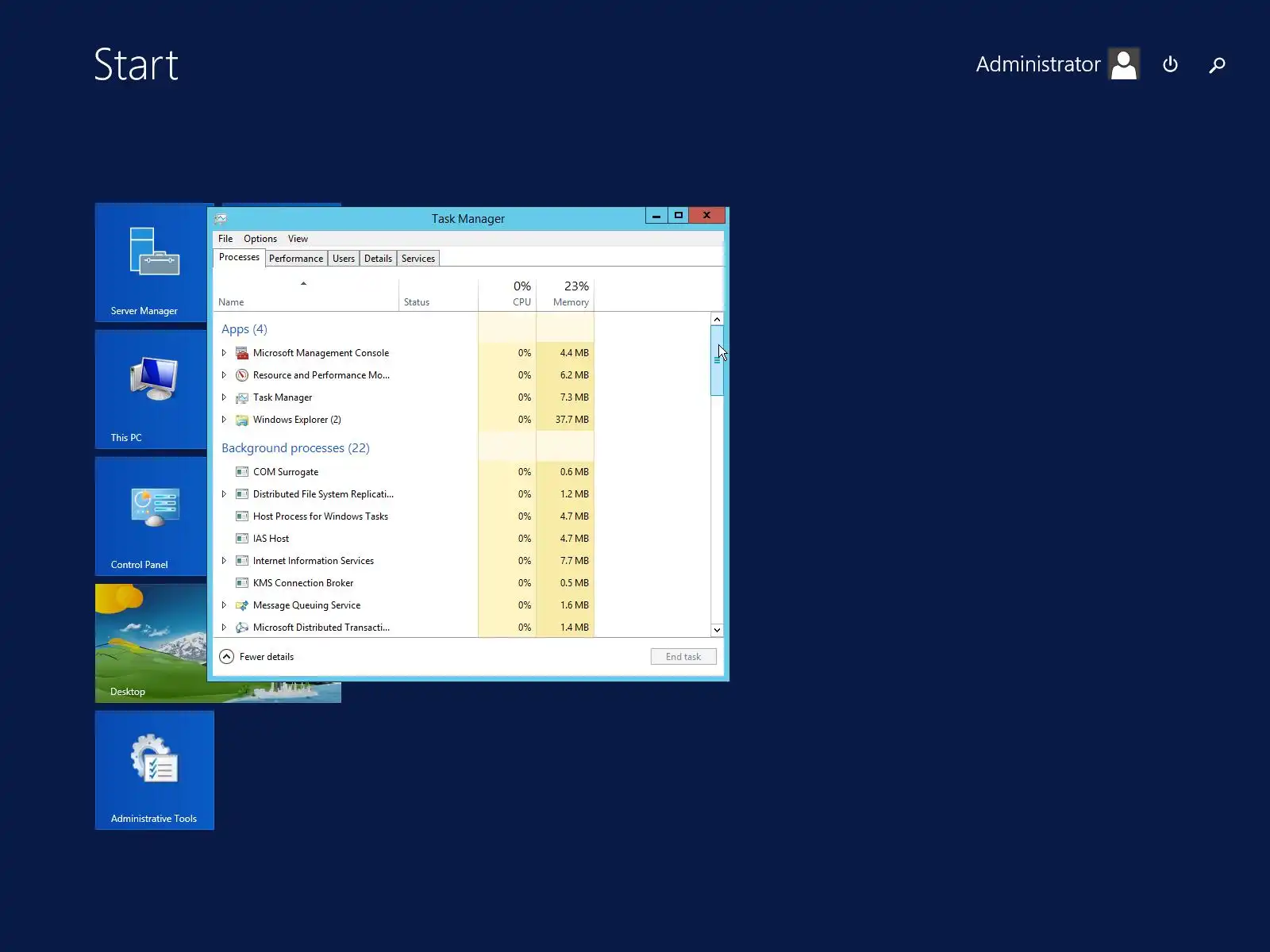The height and width of the screenshot is (952, 1270).
Task: Select the Processes tab
Action: (239, 258)
